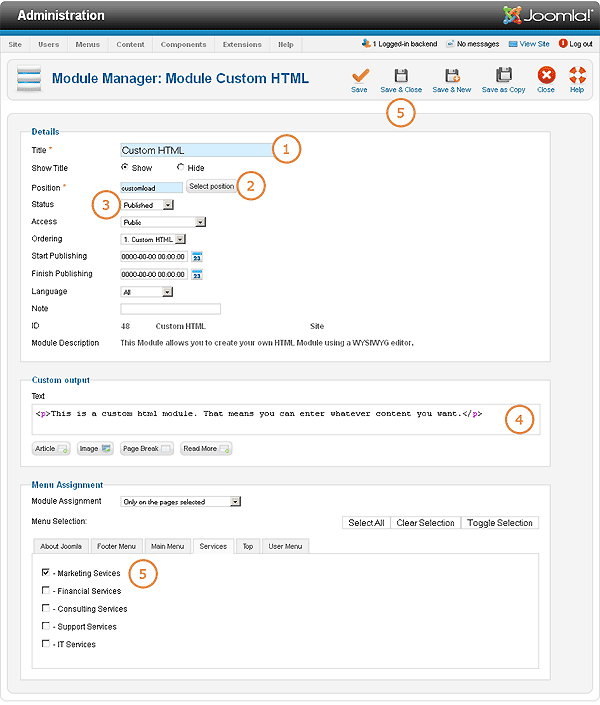Open the Extensions menu
Viewport: 600px width, 705px height.
(242, 45)
